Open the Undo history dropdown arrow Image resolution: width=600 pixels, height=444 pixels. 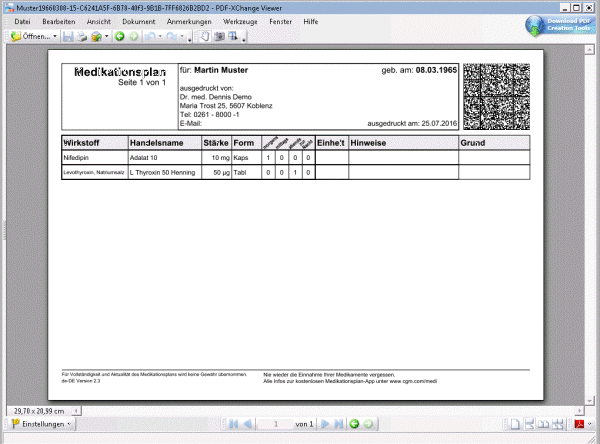click(x=160, y=36)
